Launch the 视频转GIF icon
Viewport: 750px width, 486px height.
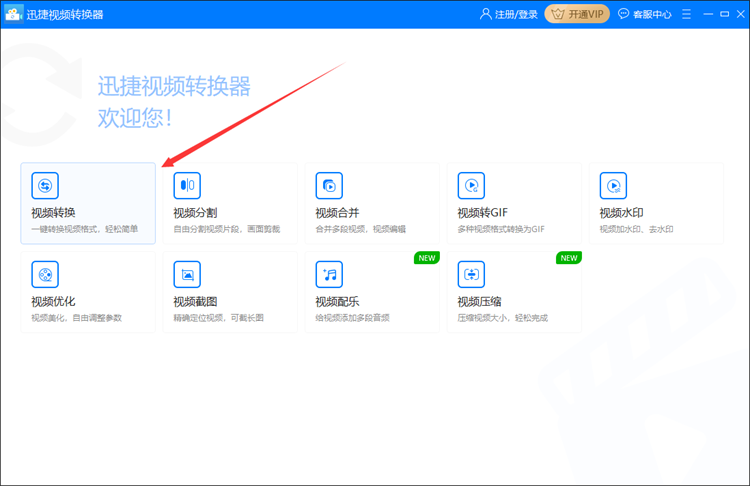(x=471, y=185)
